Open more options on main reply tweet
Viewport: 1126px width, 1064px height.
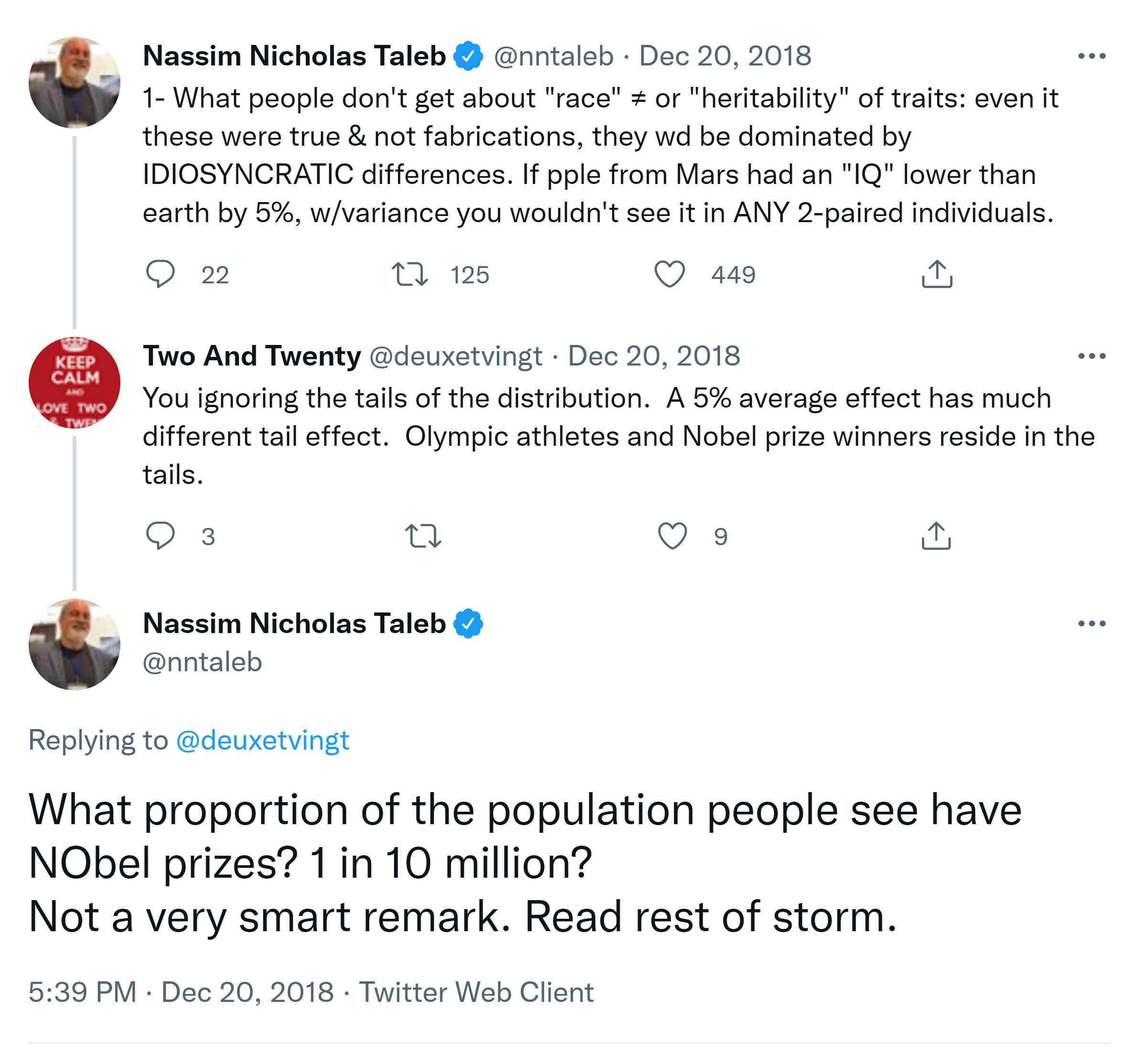[x=1091, y=623]
